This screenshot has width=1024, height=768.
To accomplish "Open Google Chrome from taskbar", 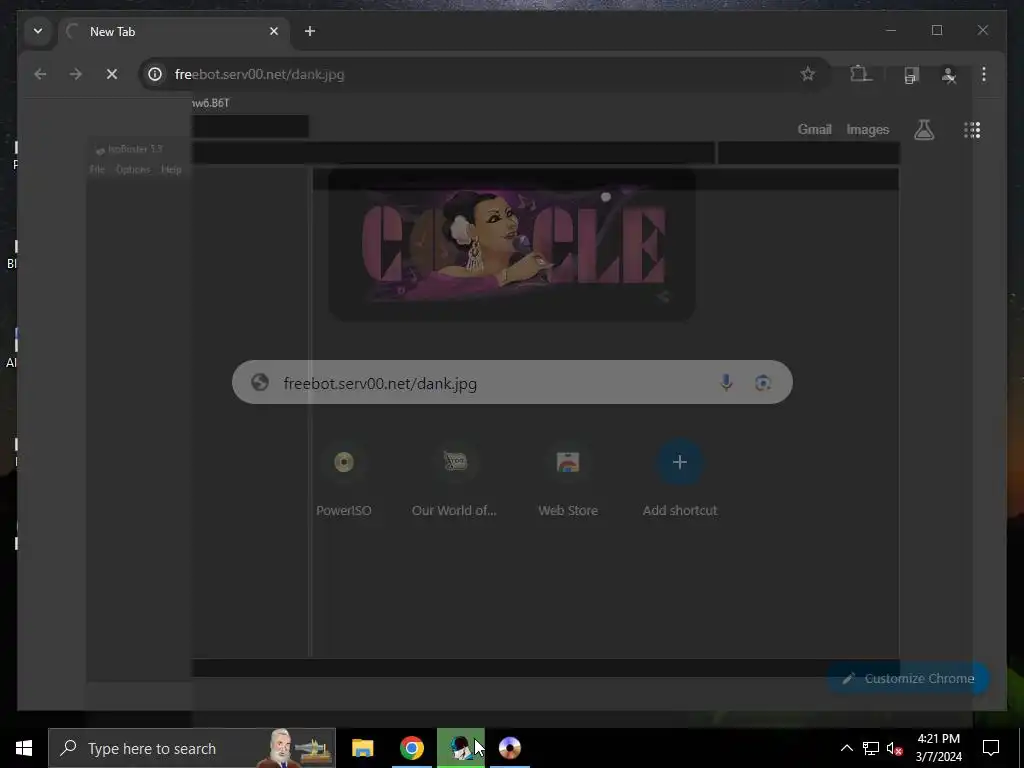I will (411, 748).
